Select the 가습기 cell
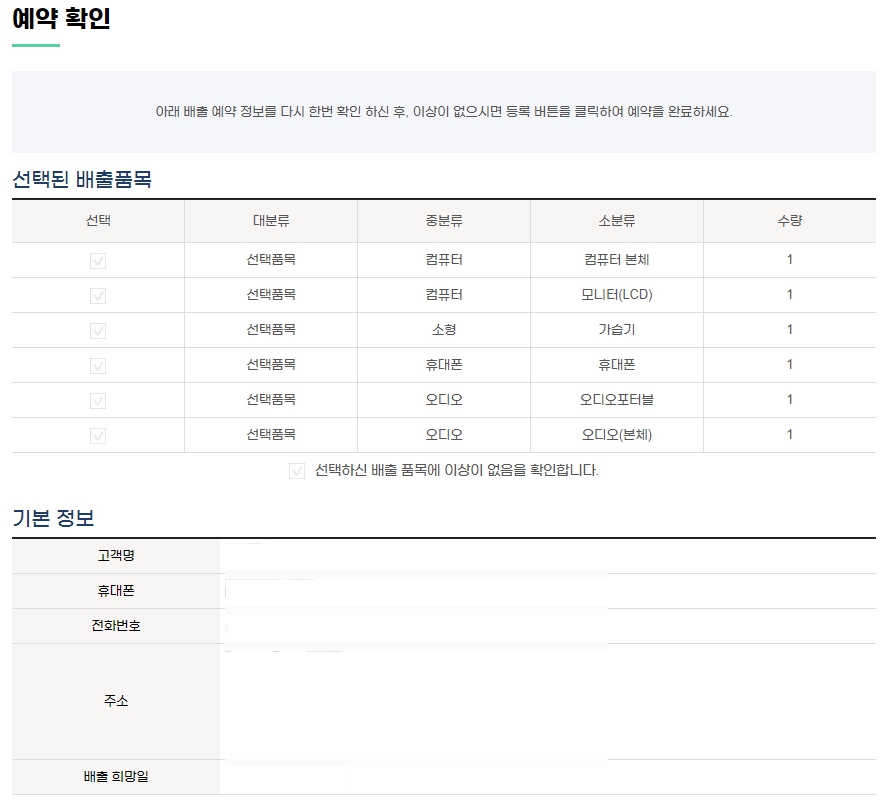This screenshot has height=803, width=886. 617,330
